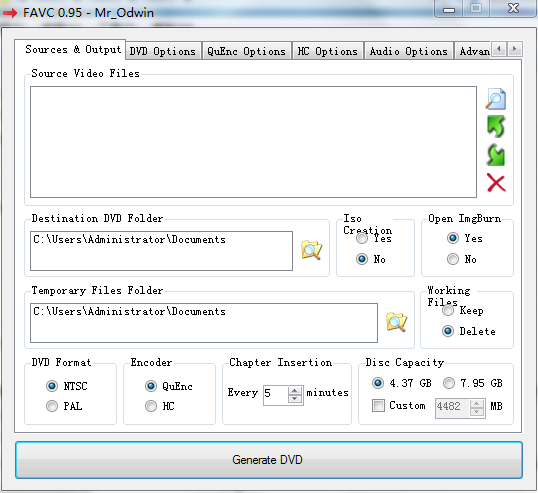This screenshot has height=493, width=538.
Task: Browse for the temporary files folder
Action: pos(396,322)
